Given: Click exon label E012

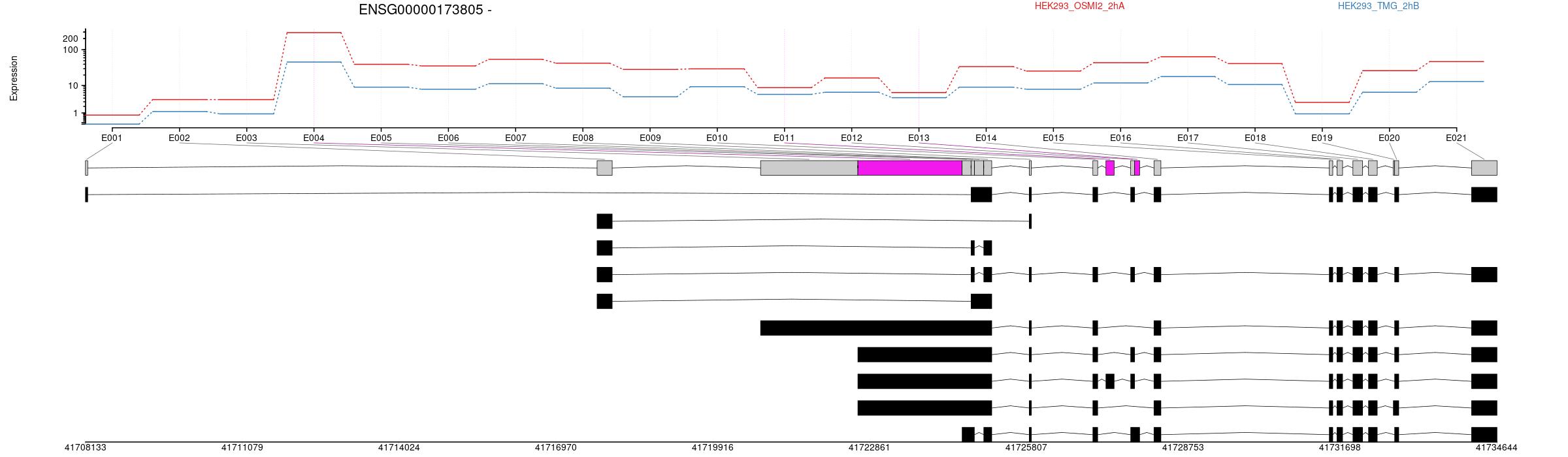Looking at the screenshot, I should (851, 138).
